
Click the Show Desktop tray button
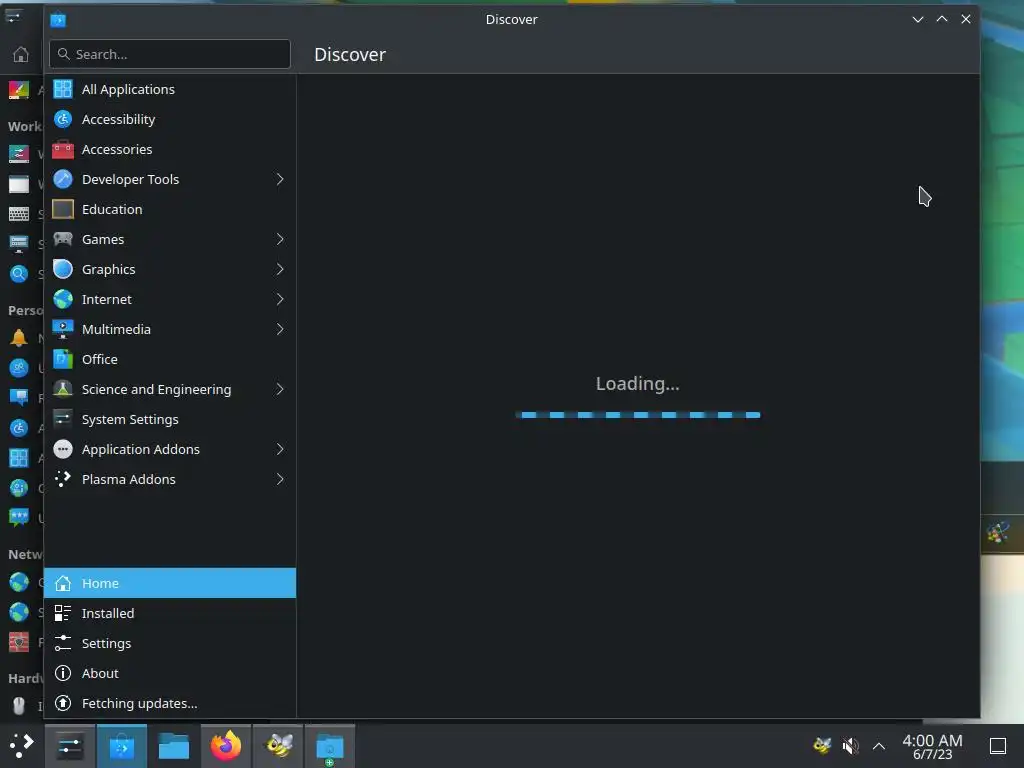tap(998, 746)
